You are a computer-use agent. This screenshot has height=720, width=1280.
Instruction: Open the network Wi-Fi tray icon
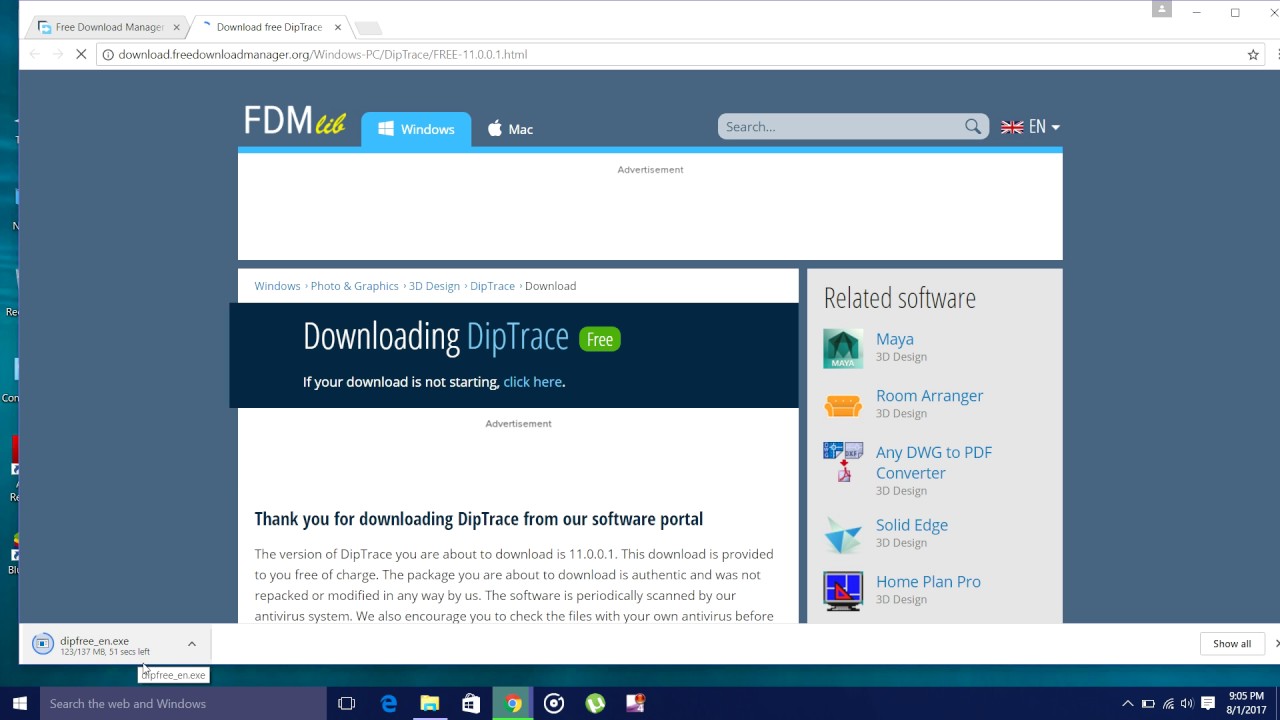[x=1168, y=704]
